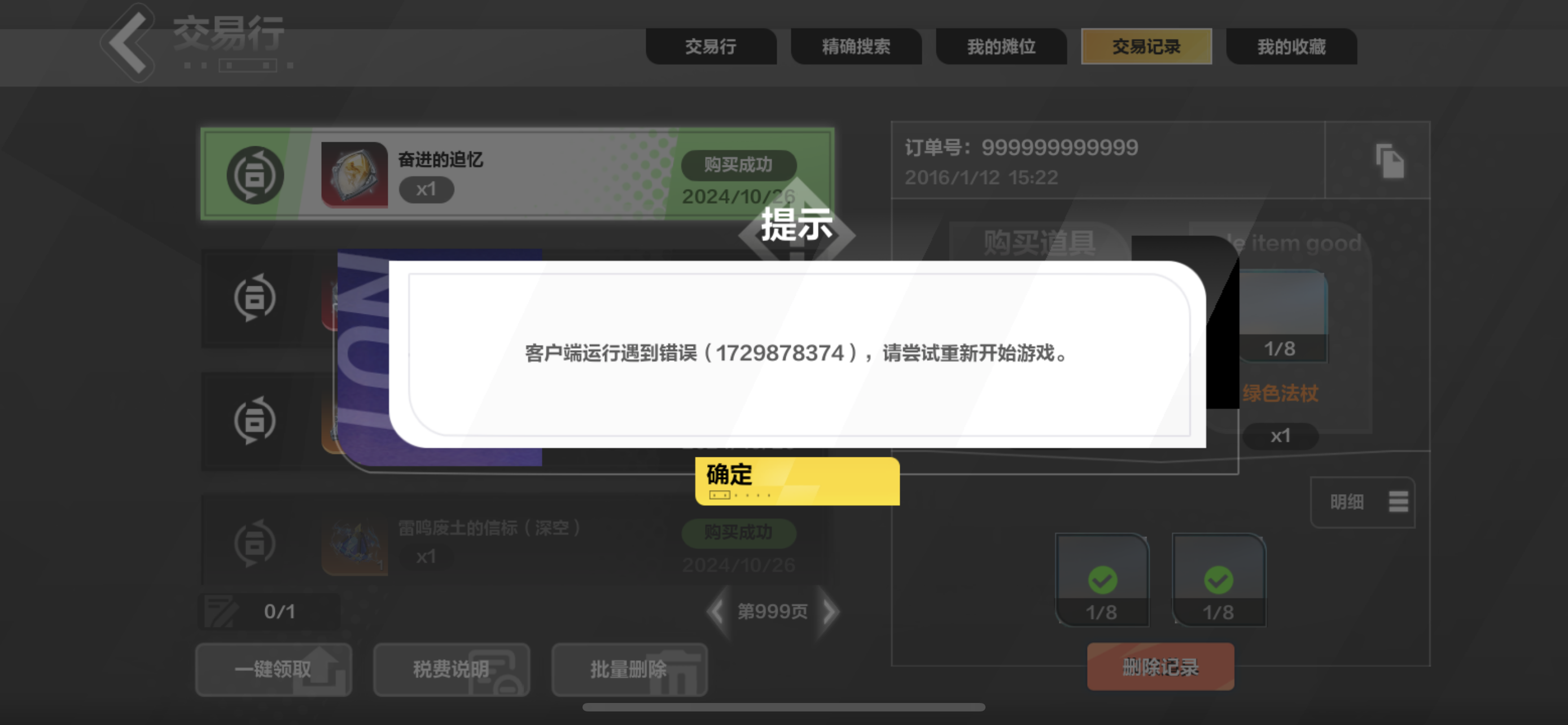This screenshot has height=725, width=1568.
Task: Select the 奋进的追忆 item thumbnail
Action: [x=354, y=174]
